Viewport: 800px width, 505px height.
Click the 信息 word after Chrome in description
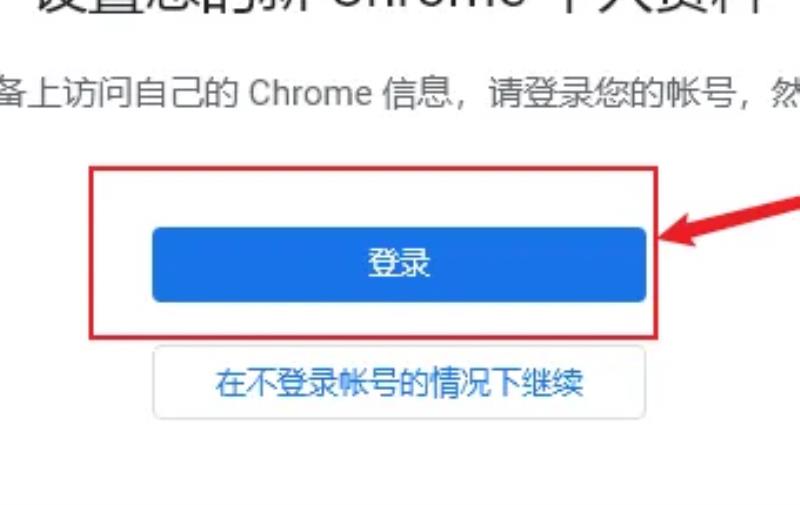click(417, 93)
